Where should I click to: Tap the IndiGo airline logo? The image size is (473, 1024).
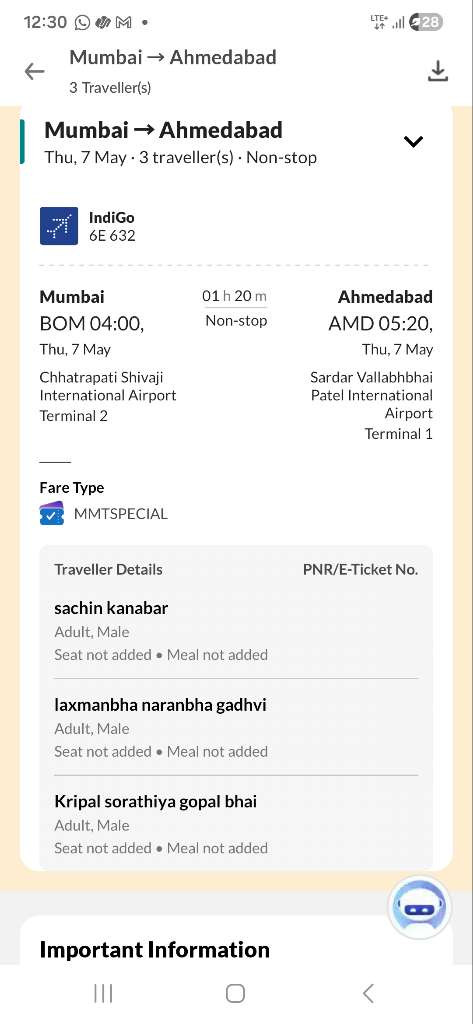[59, 226]
